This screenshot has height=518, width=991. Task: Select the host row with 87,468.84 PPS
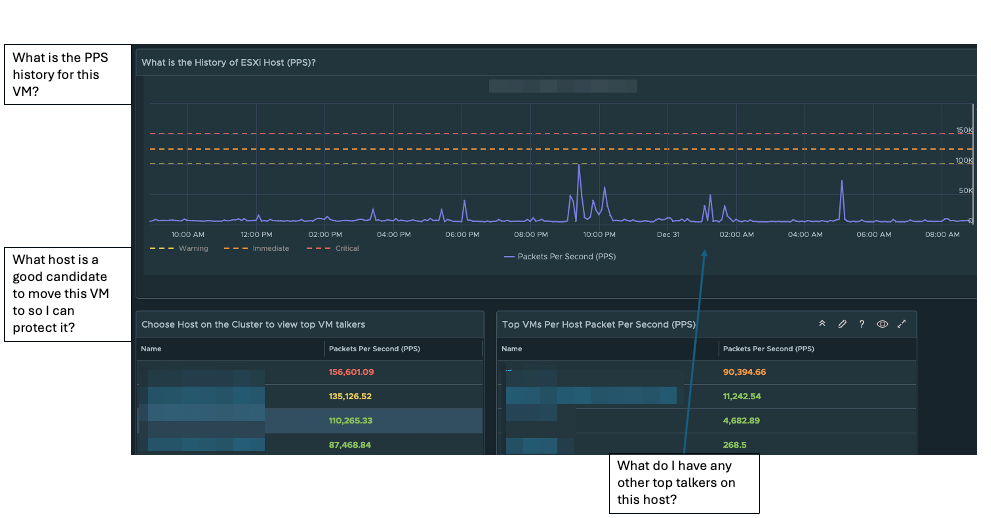tap(308, 444)
